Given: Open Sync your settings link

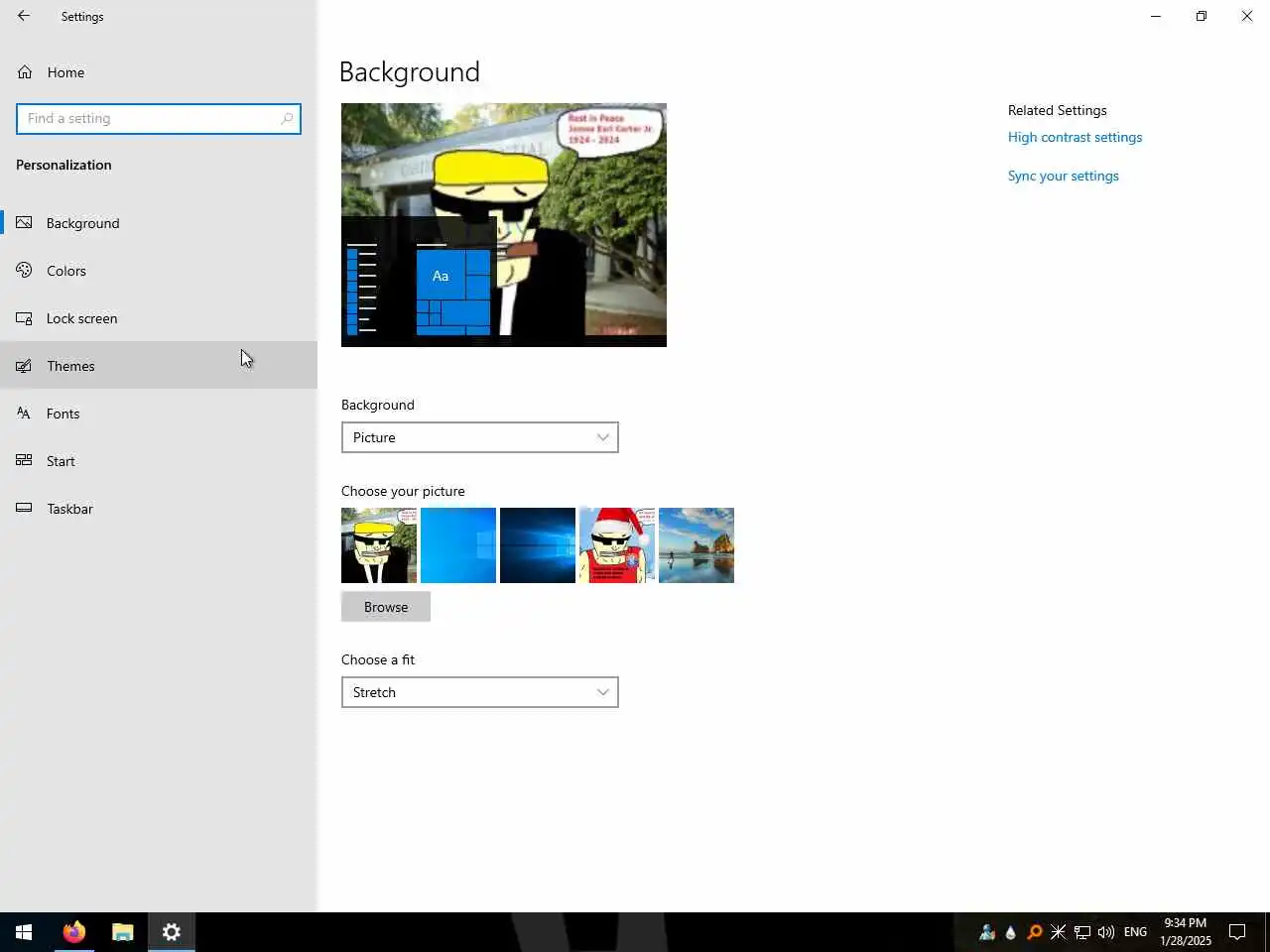Looking at the screenshot, I should 1064,176.
